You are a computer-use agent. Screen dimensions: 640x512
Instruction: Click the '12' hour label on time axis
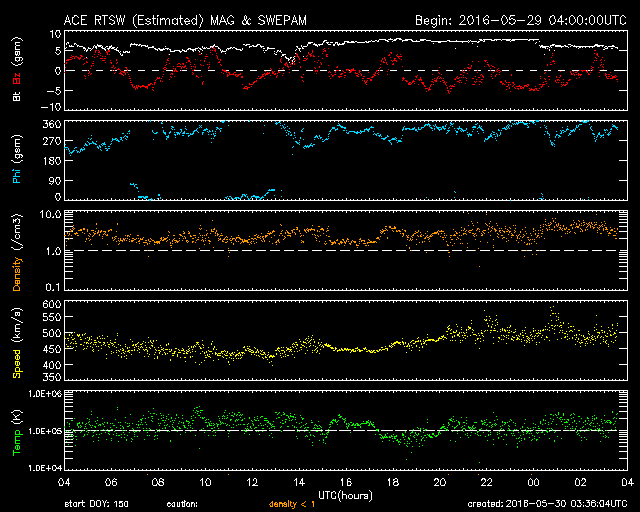coord(252,483)
